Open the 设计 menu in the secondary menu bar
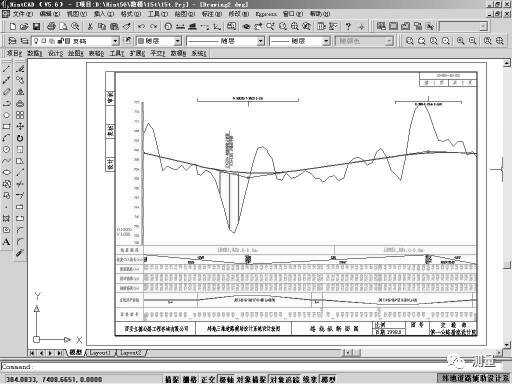Image resolution: width=512 pixels, height=384 pixels. tap(55, 53)
